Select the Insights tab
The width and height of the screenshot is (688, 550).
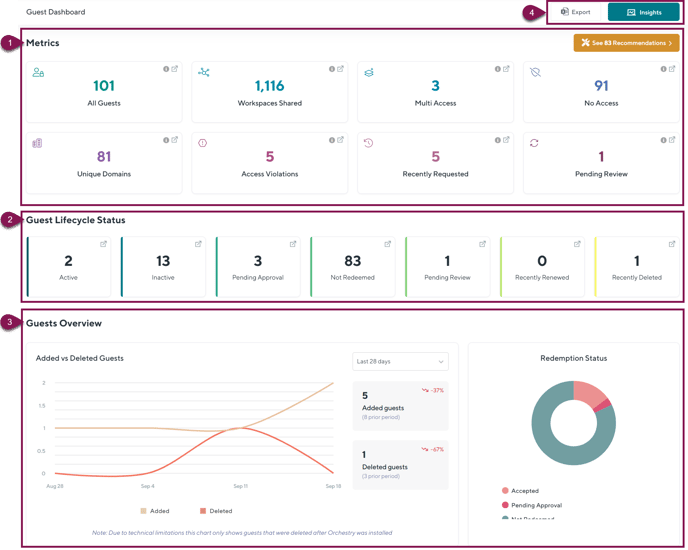coord(644,12)
